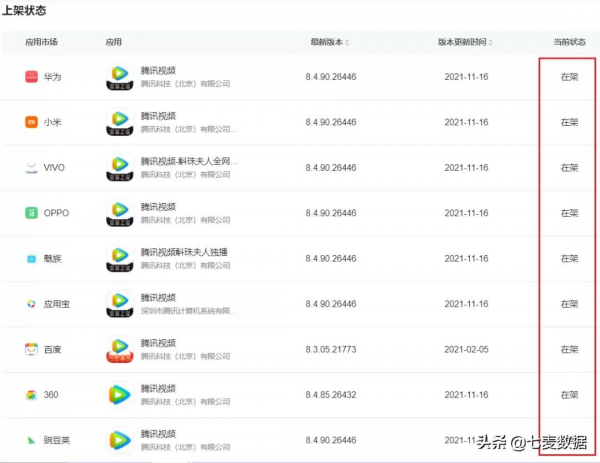Open 腾讯视频 app name in 华为 row

(158, 70)
